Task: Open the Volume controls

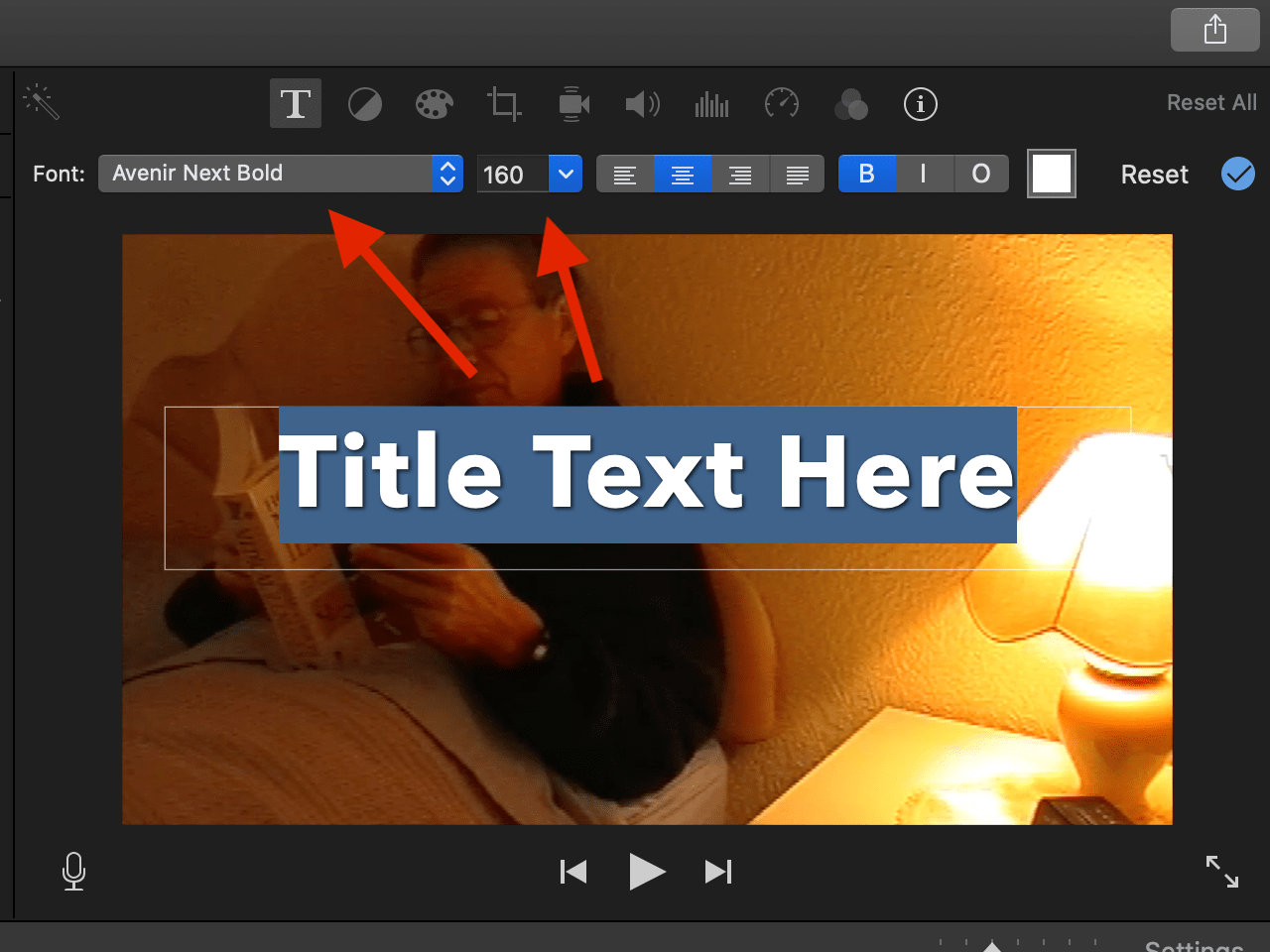Action: pos(642,103)
